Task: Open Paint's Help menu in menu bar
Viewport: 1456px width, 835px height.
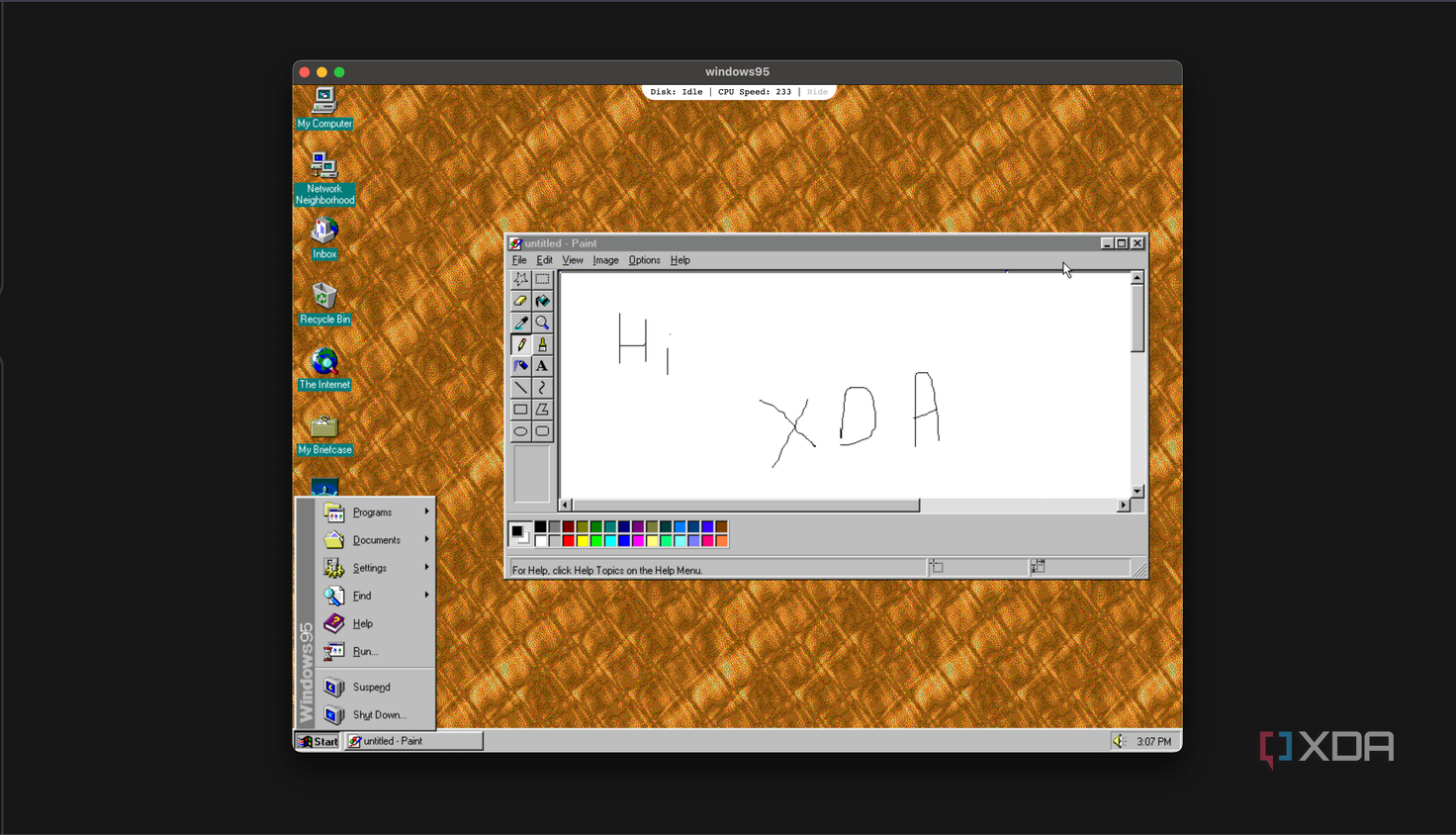Action: click(680, 260)
